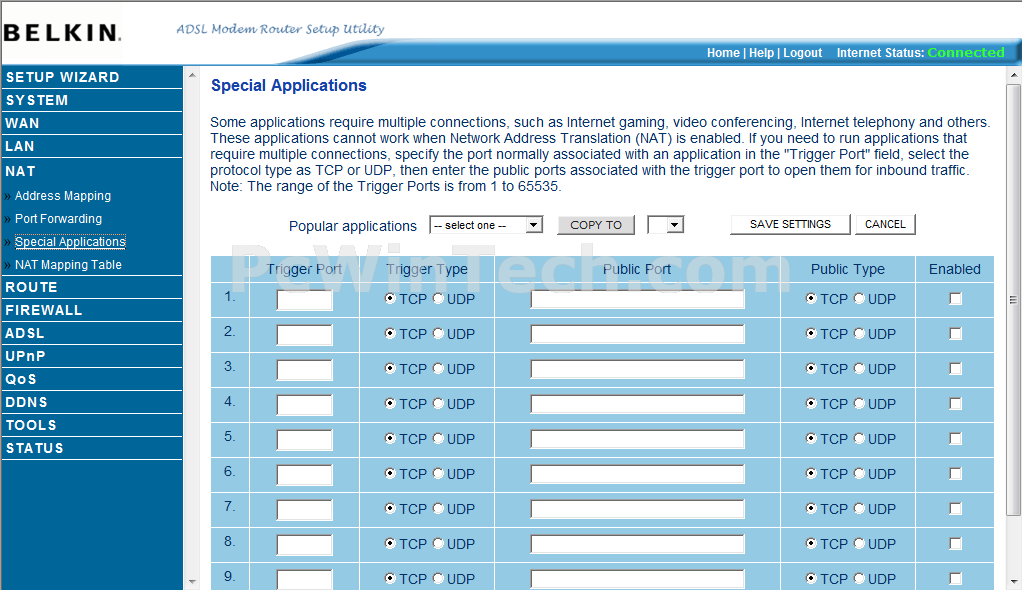Image resolution: width=1022 pixels, height=590 pixels.
Task: Open the Setup Wizard menu
Action: [x=63, y=77]
